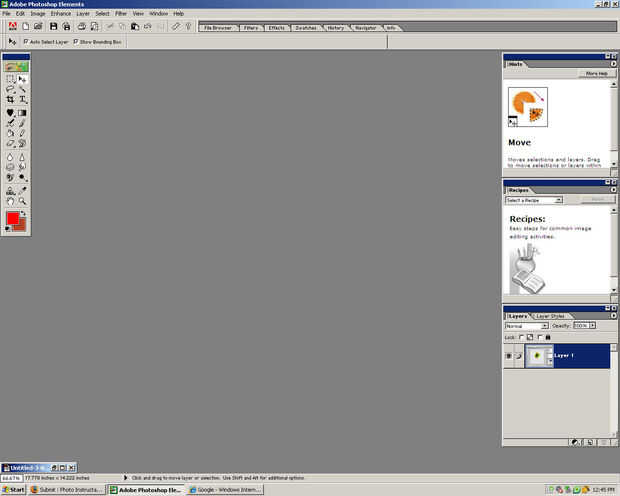620x496 pixels.
Task: Reset to default colors icon
Action: pos(8,229)
